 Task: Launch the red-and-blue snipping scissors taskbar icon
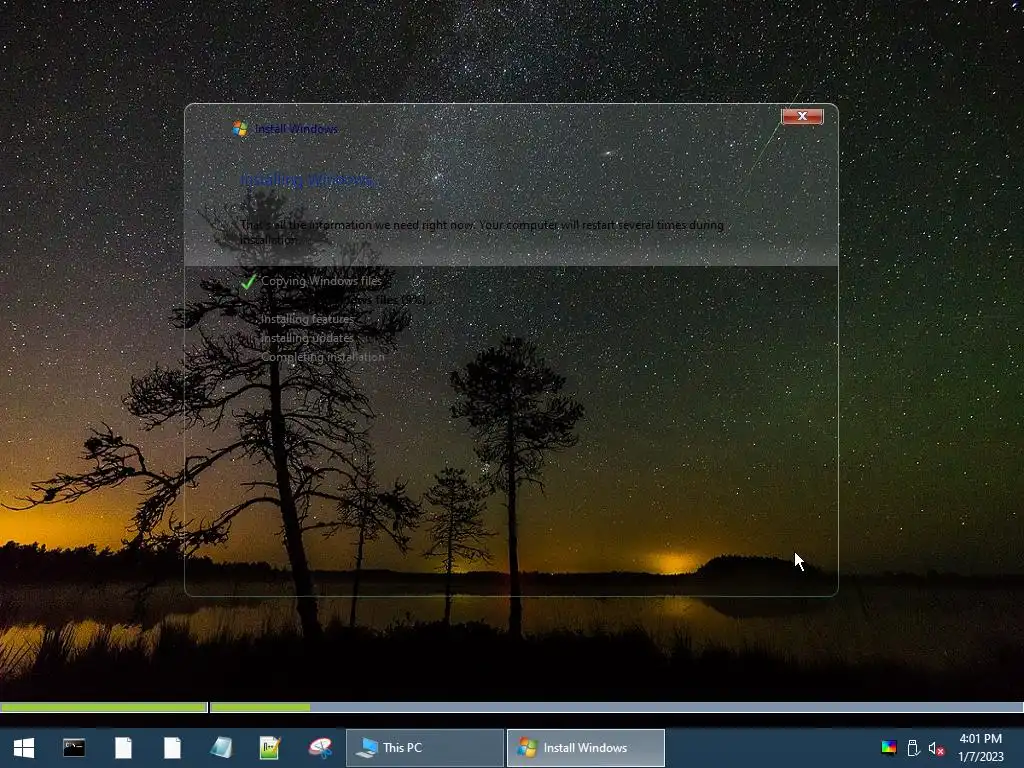pyautogui.click(x=320, y=748)
